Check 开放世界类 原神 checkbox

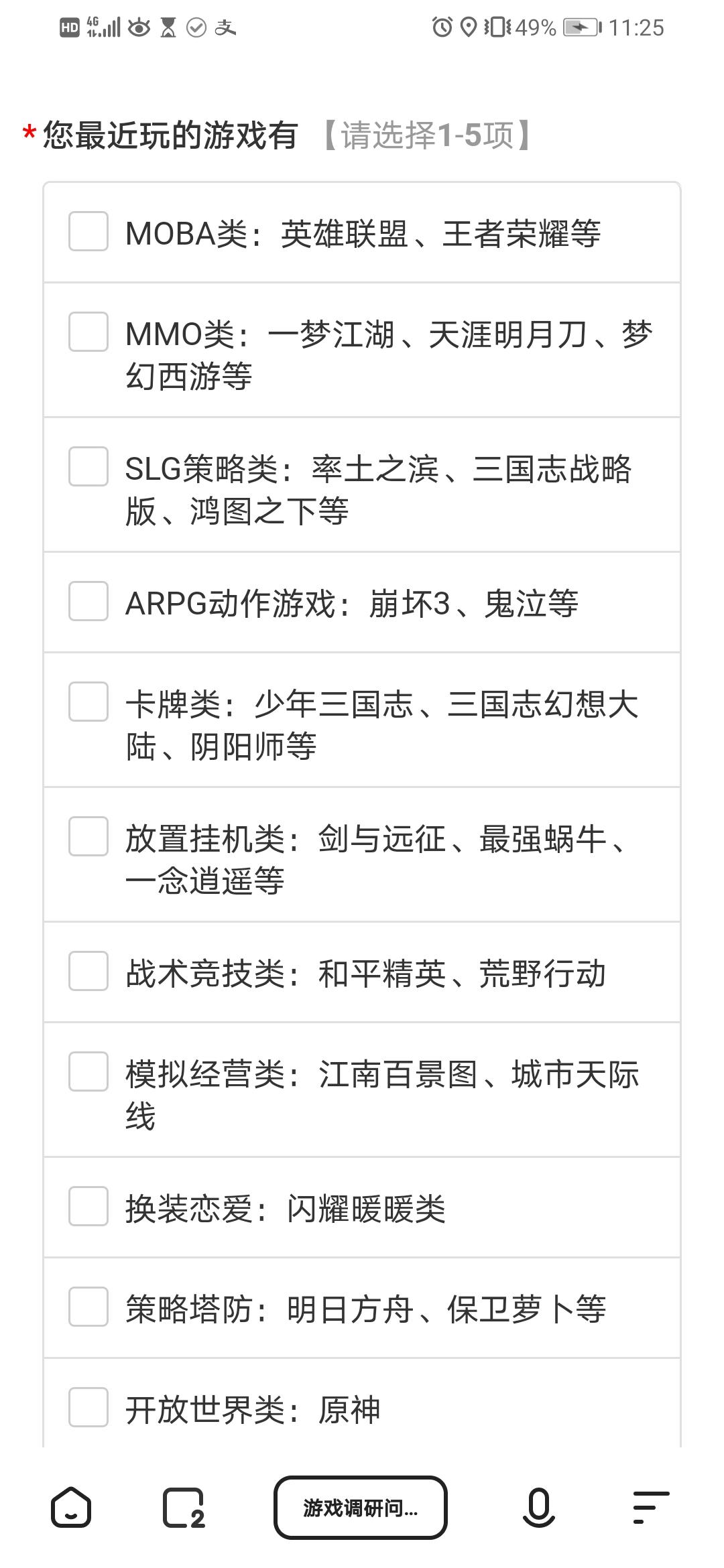tap(88, 1407)
